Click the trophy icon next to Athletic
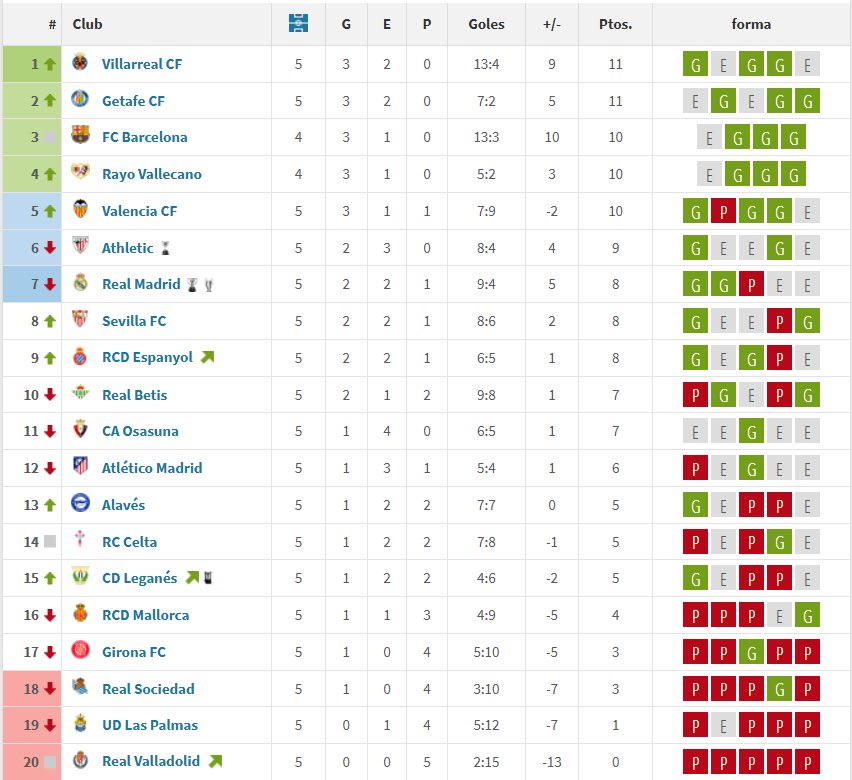852x780 pixels. 166,248
